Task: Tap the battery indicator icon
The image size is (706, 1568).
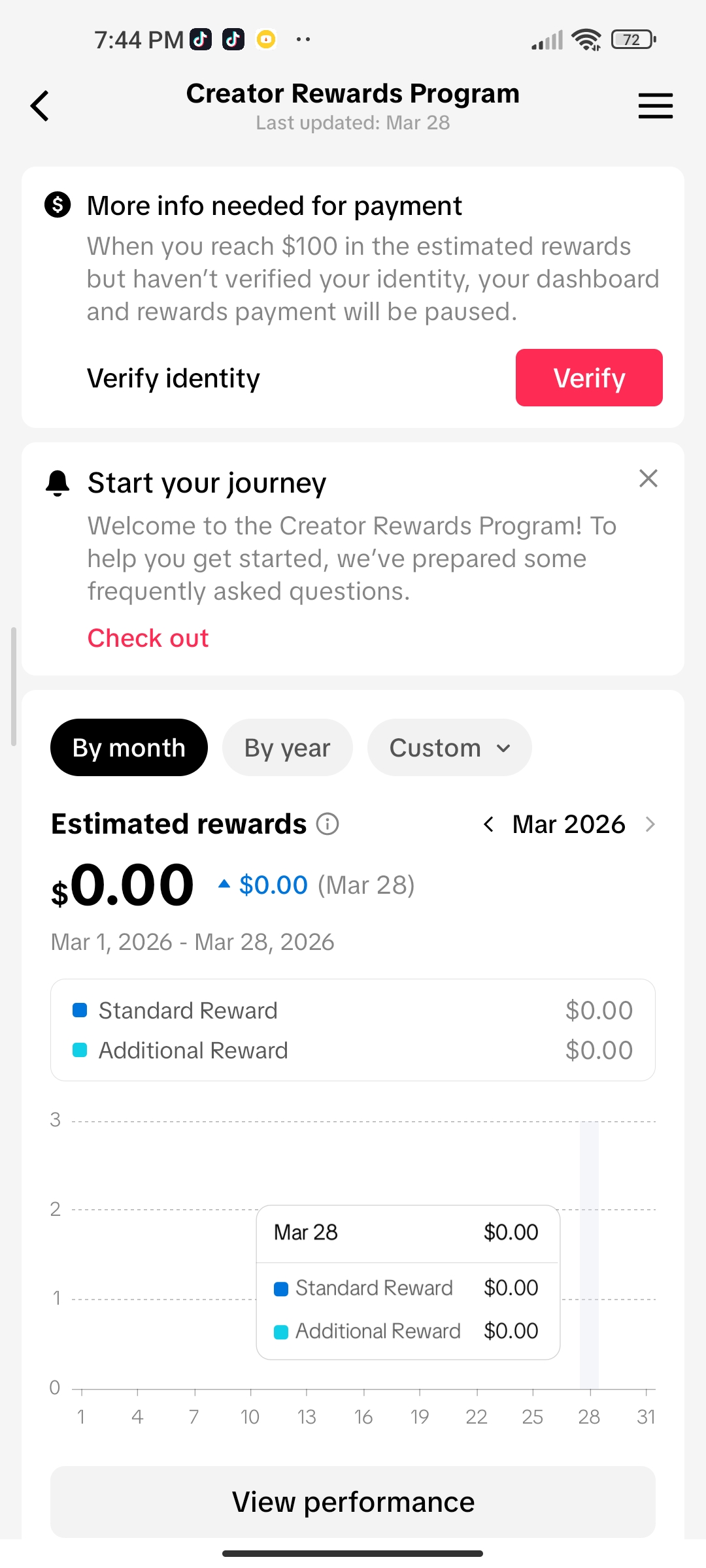Action: (633, 40)
